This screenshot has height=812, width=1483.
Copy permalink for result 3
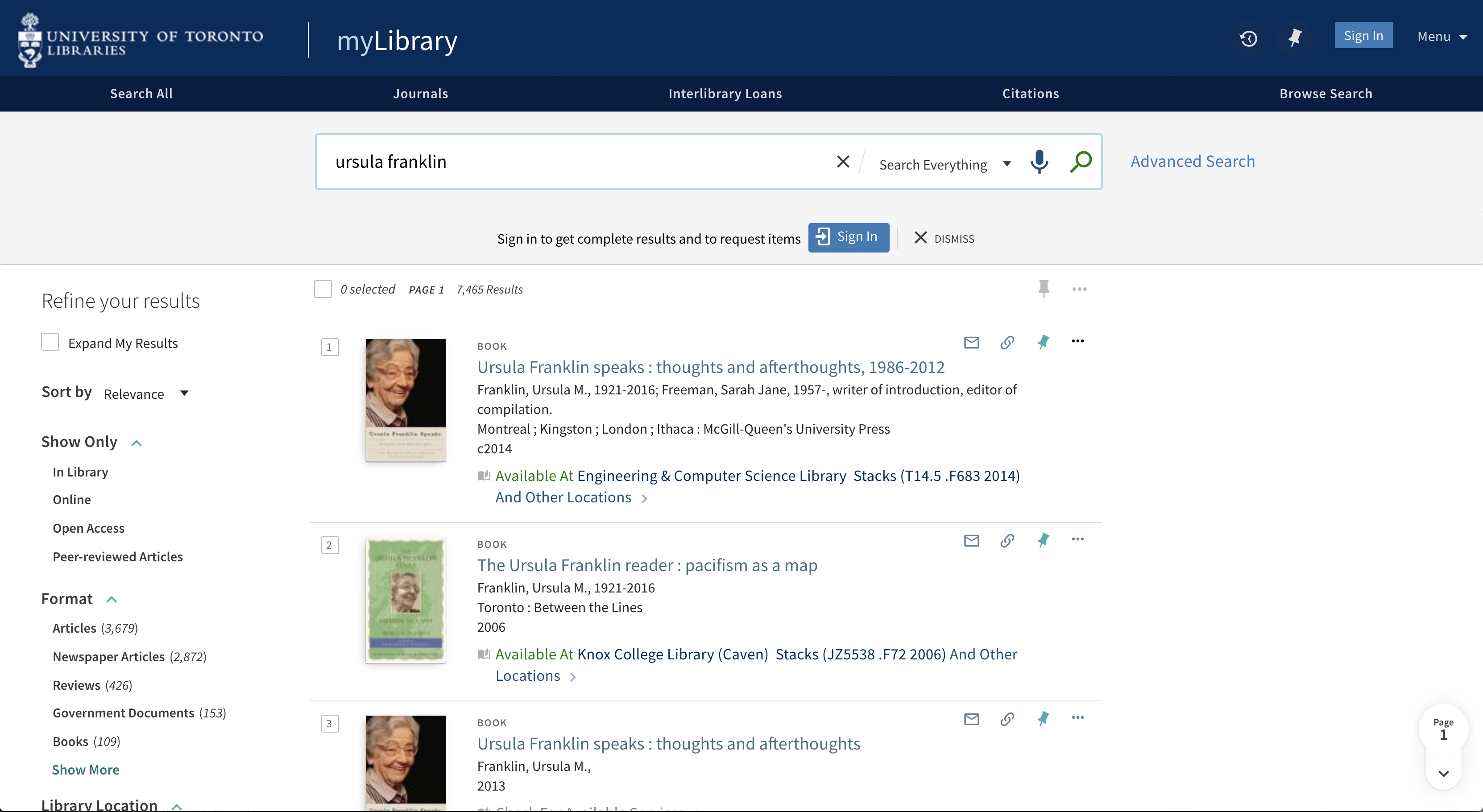[1007, 719]
